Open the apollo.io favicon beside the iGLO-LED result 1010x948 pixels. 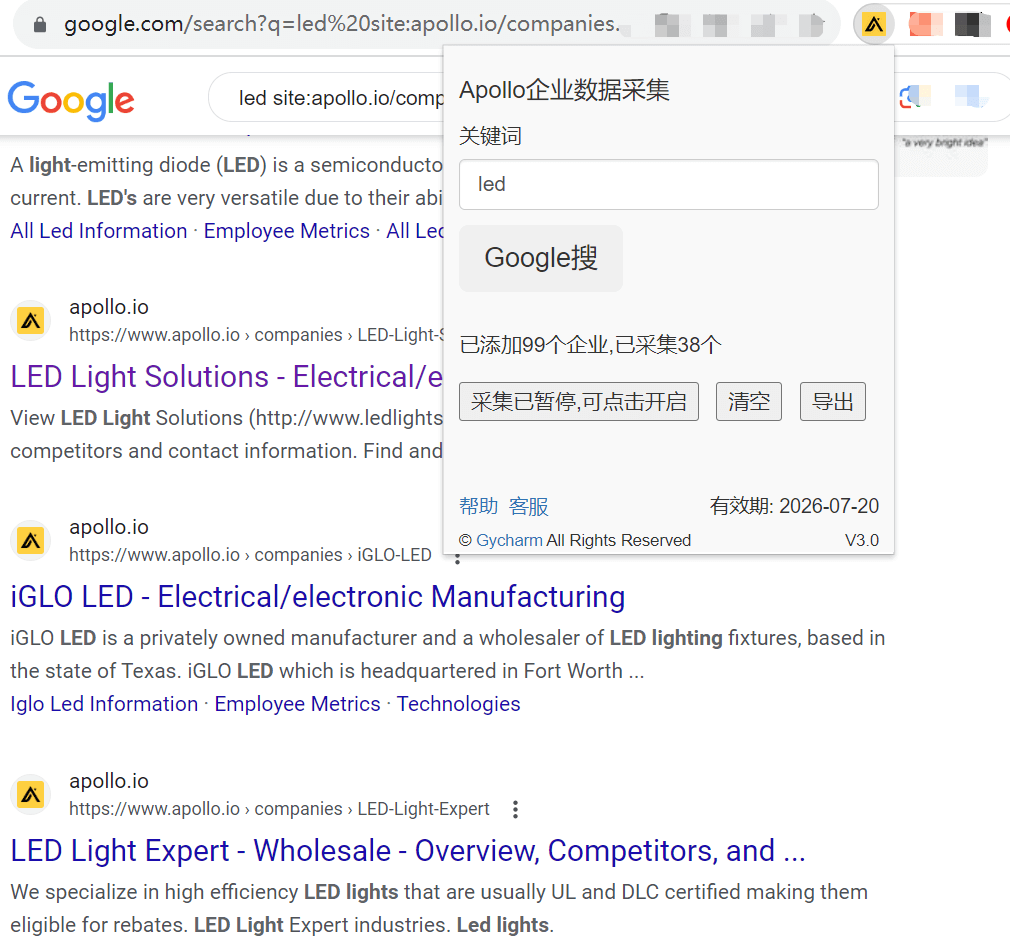[31, 540]
